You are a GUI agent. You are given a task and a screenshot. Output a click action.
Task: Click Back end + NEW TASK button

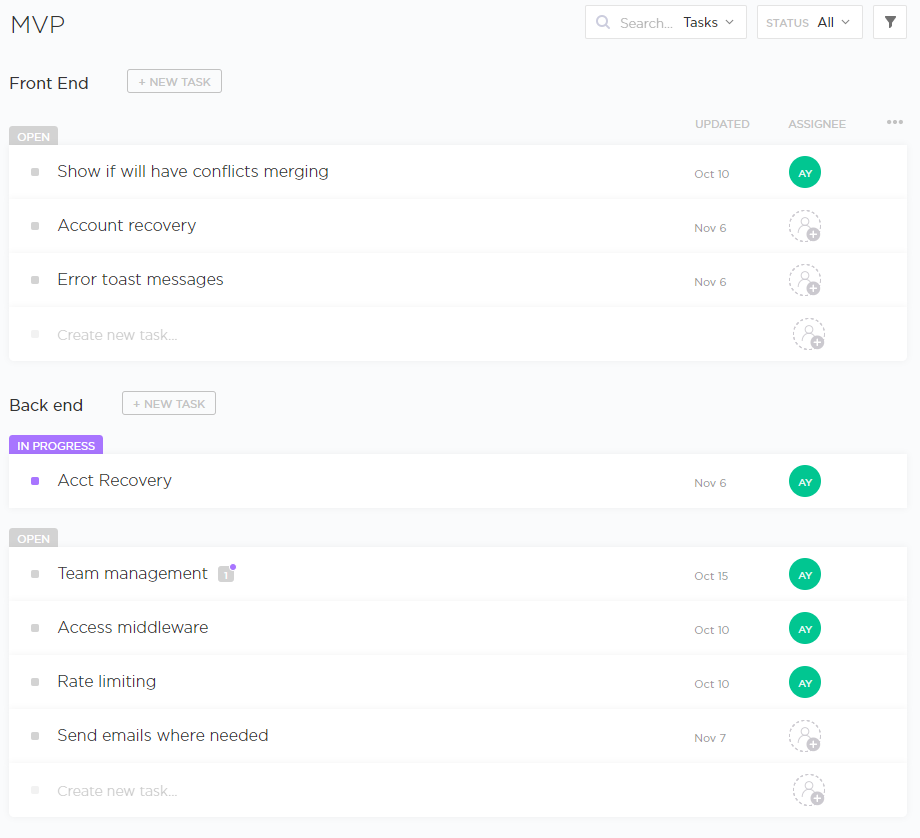169,403
